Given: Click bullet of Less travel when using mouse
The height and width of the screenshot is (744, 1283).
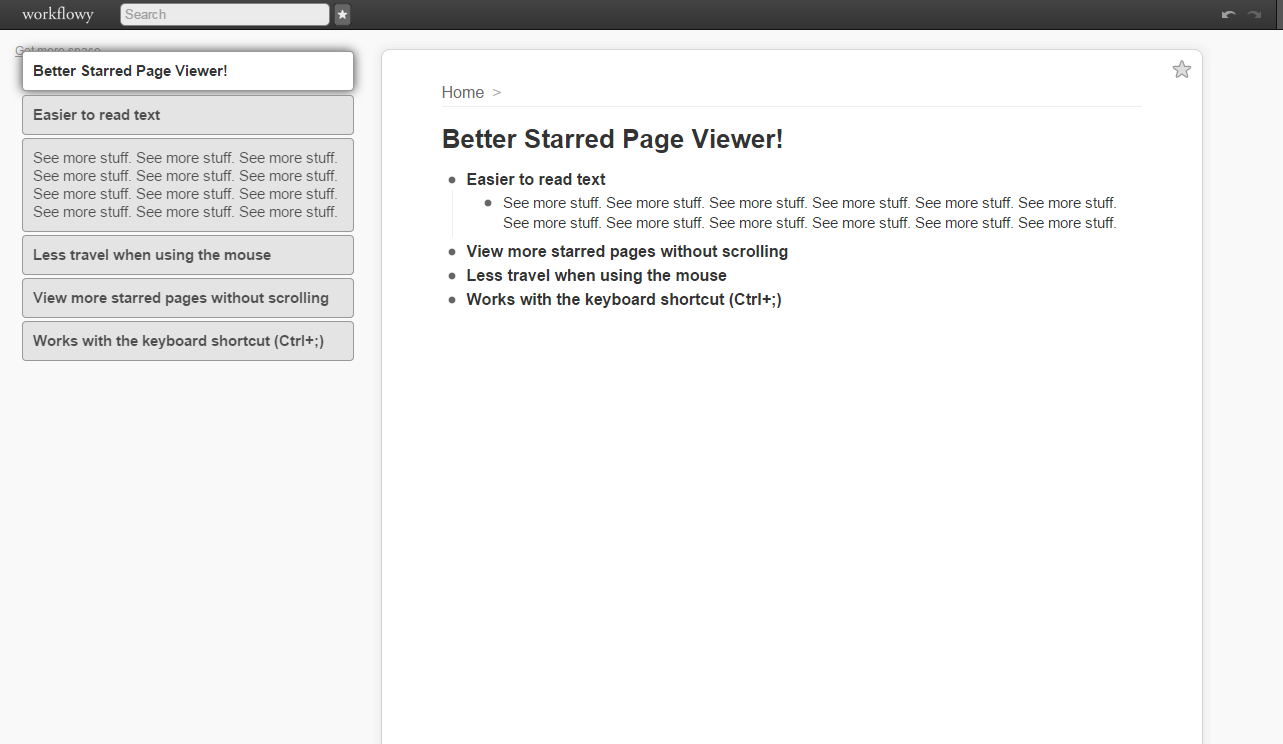Looking at the screenshot, I should point(452,276).
